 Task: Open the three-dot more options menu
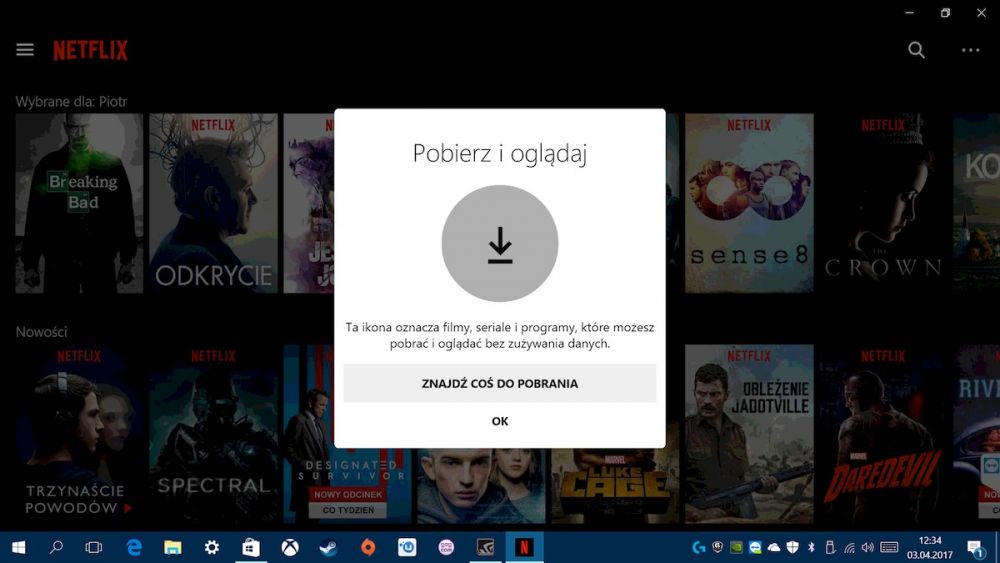(971, 50)
